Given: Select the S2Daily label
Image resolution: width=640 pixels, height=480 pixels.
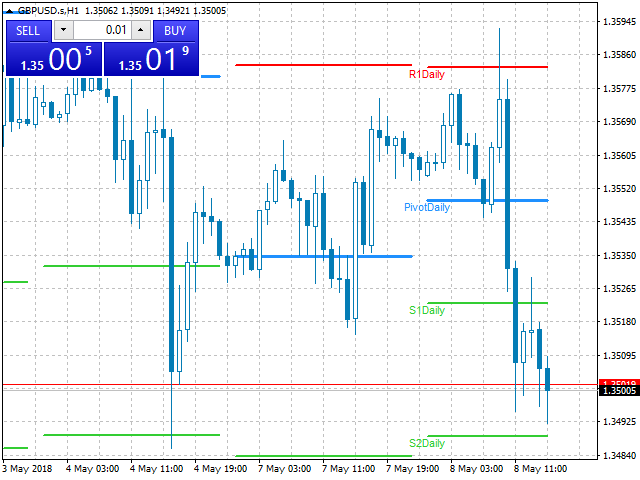Looking at the screenshot, I should pyautogui.click(x=427, y=443).
